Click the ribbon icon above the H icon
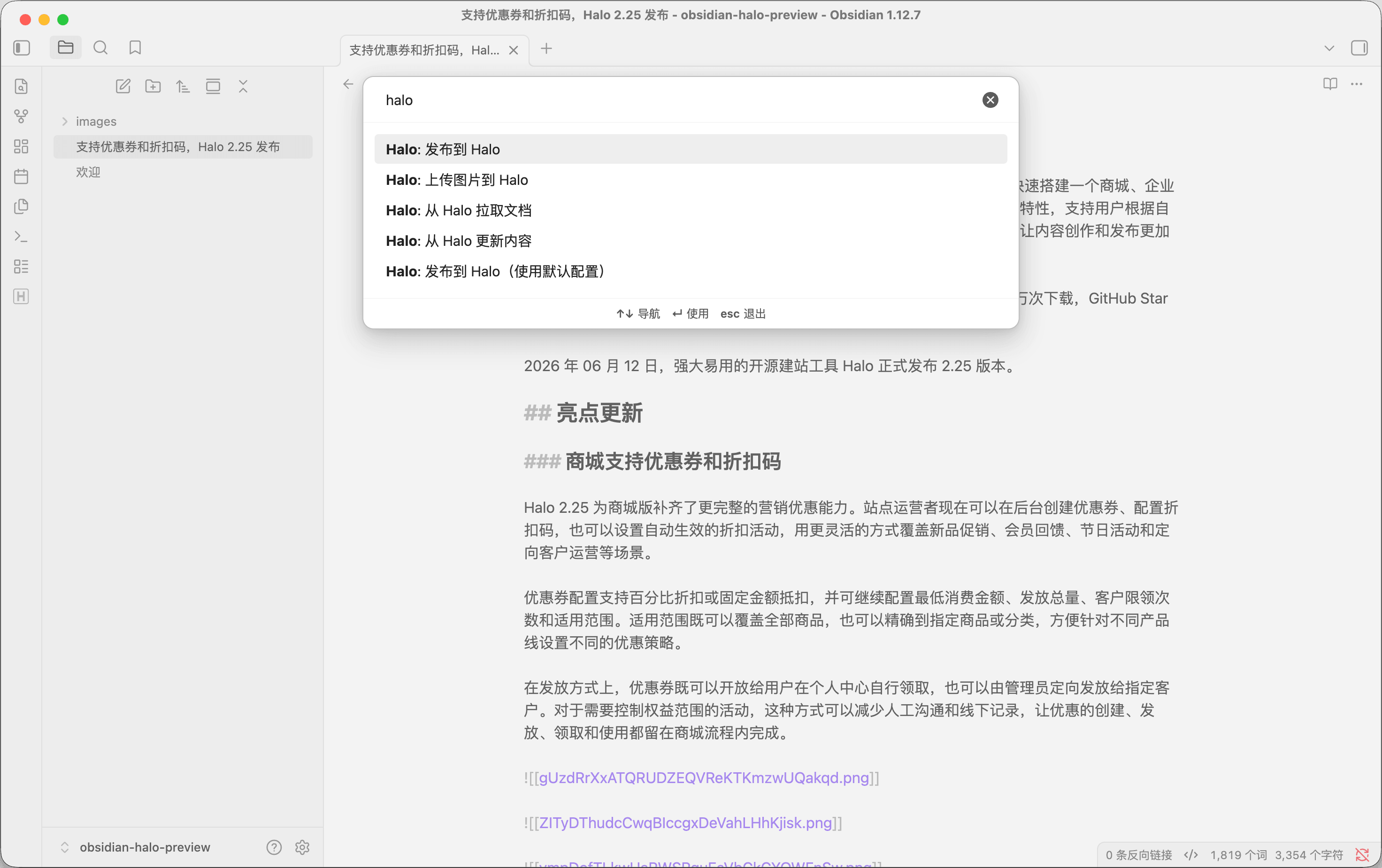 tap(21, 266)
